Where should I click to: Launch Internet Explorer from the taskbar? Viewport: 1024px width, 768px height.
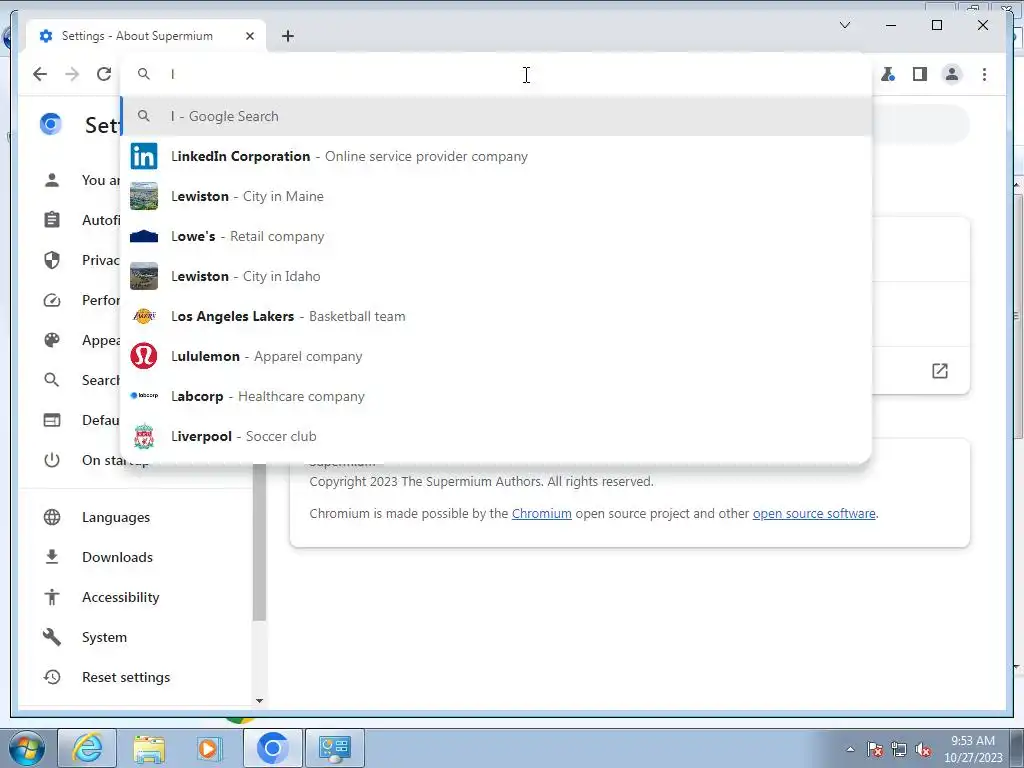pos(87,748)
